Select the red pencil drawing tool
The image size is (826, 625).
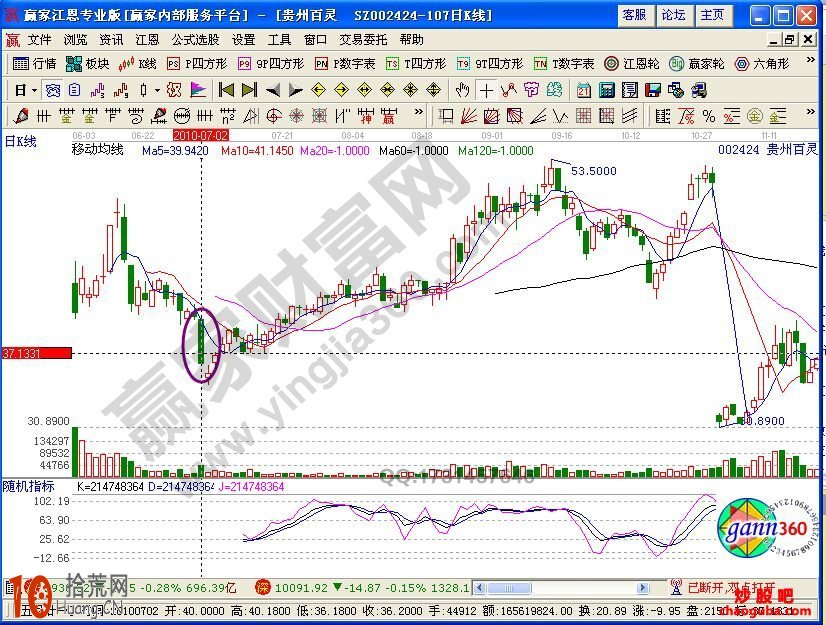[21, 116]
